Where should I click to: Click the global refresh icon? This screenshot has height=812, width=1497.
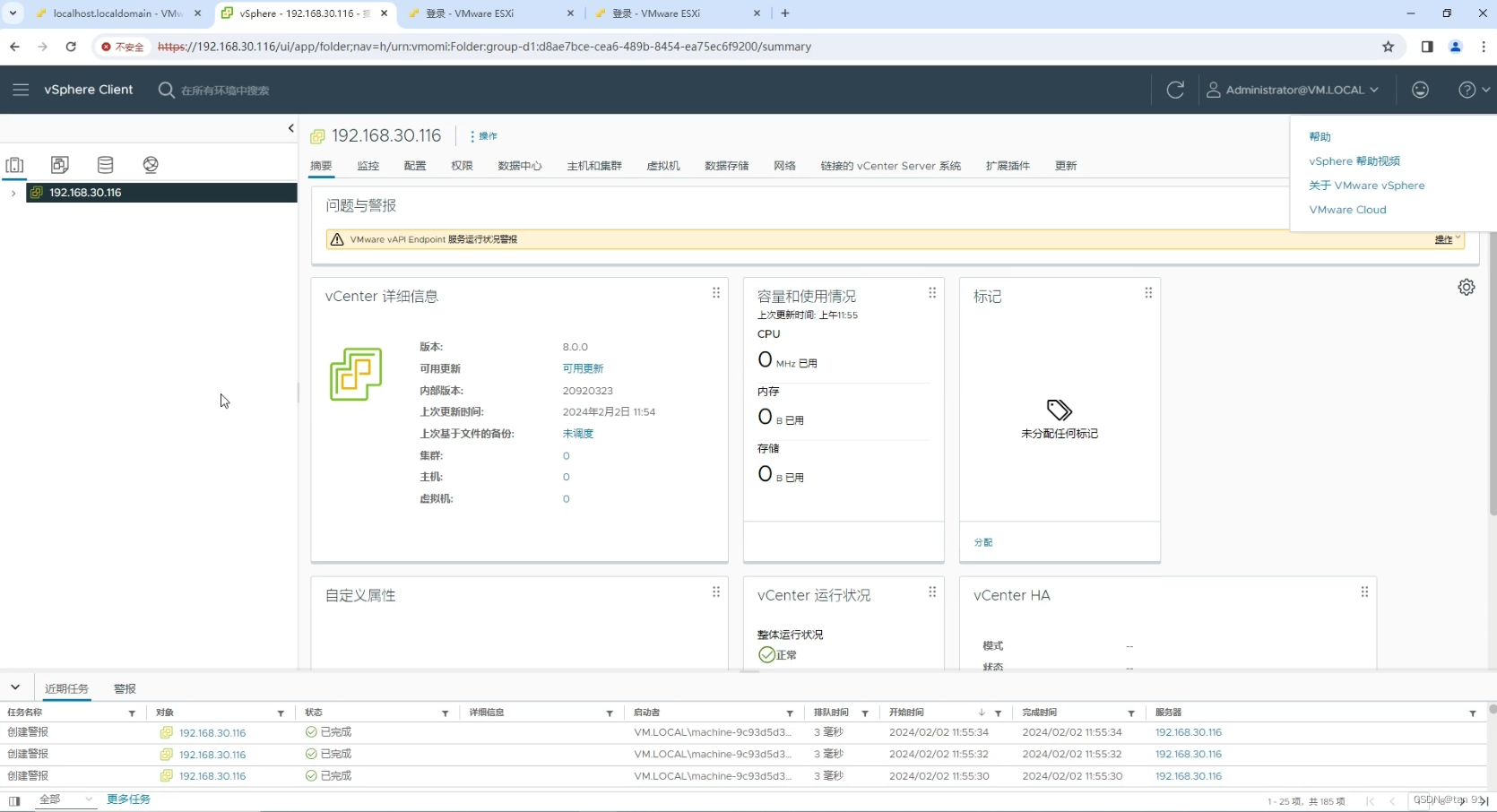coord(1175,90)
